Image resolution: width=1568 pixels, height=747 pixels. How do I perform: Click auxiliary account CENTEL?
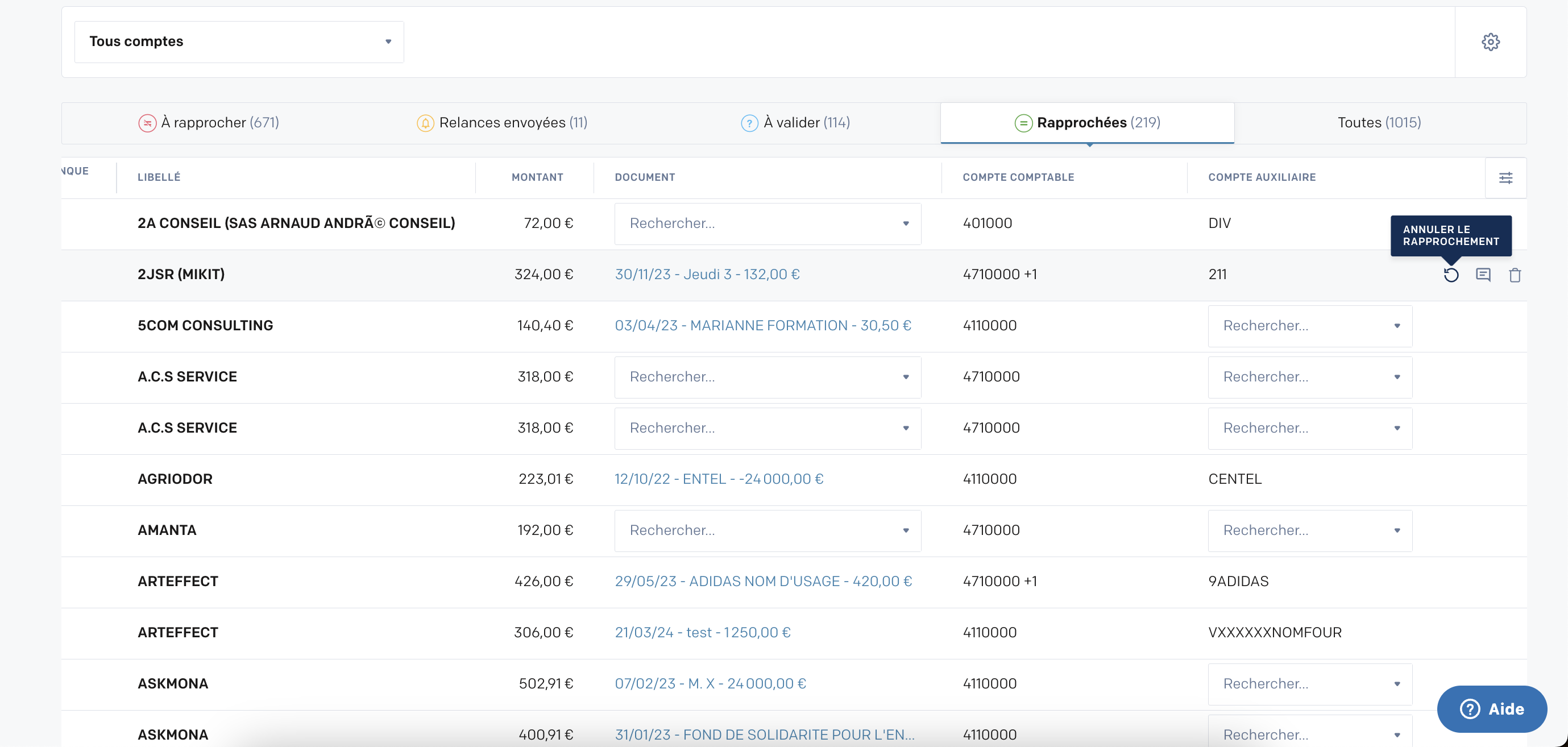pos(1235,479)
